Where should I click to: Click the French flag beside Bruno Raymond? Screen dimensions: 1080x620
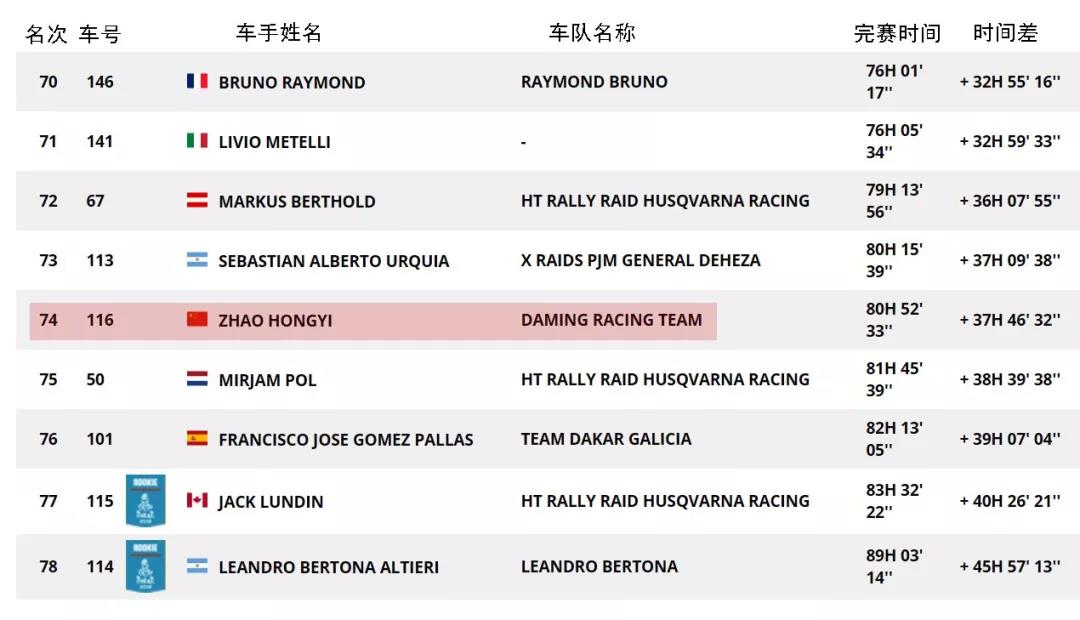[197, 81]
